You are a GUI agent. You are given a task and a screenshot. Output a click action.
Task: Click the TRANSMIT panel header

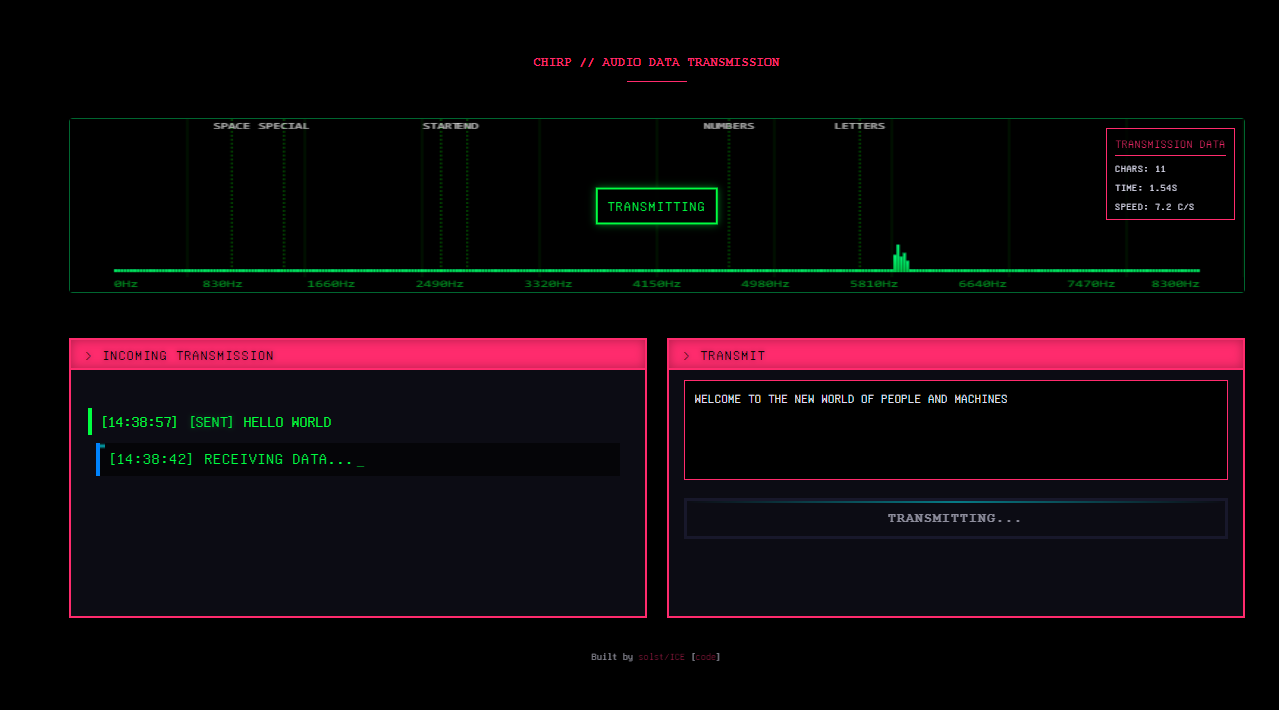(x=955, y=355)
